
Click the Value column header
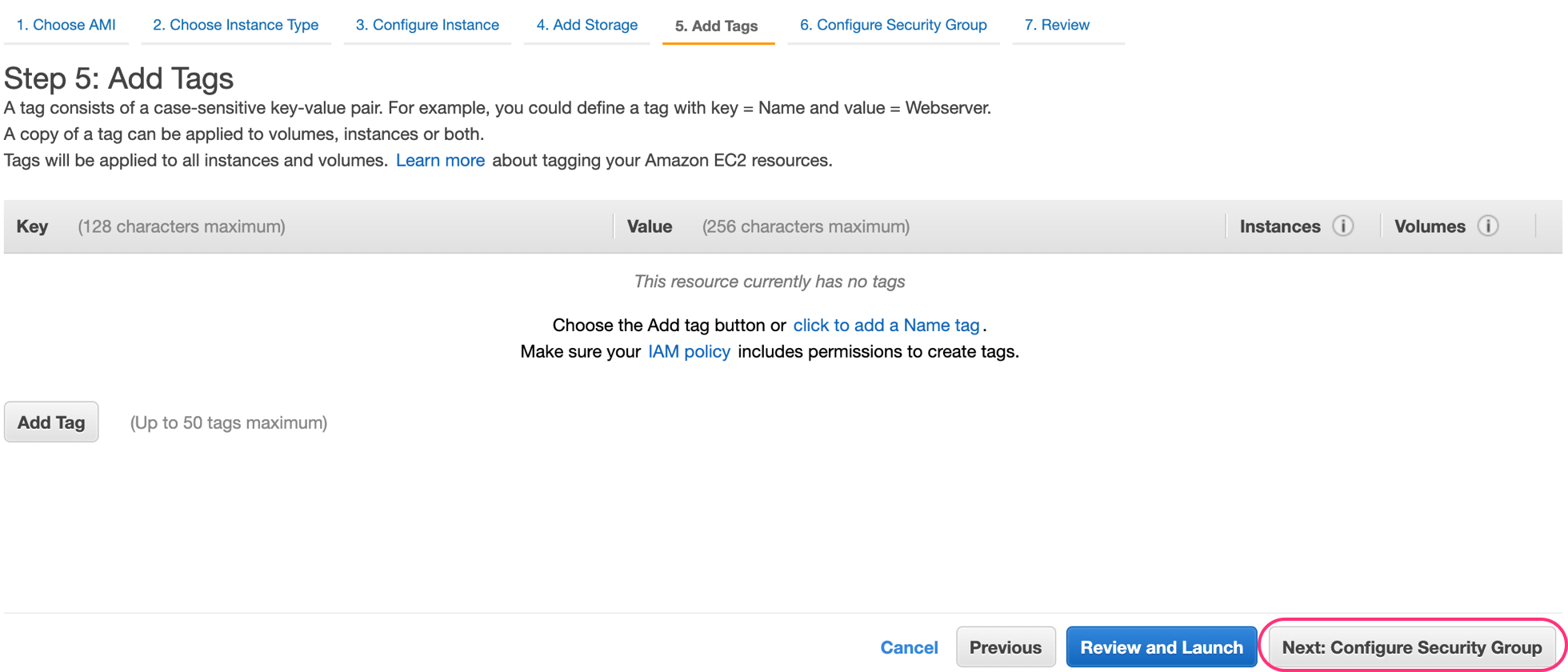[x=649, y=226]
